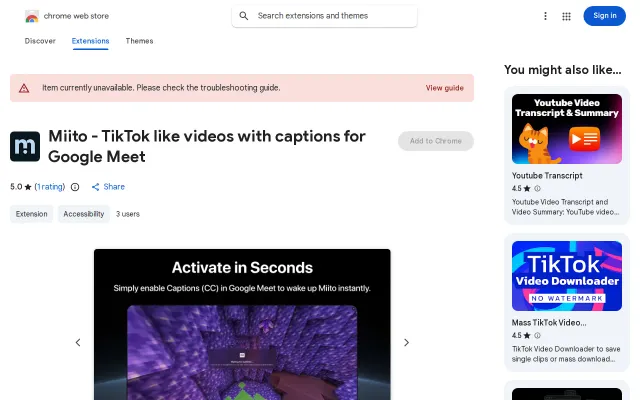This screenshot has height=400, width=640.
Task: Open the 1 rating link
Action: (50, 187)
